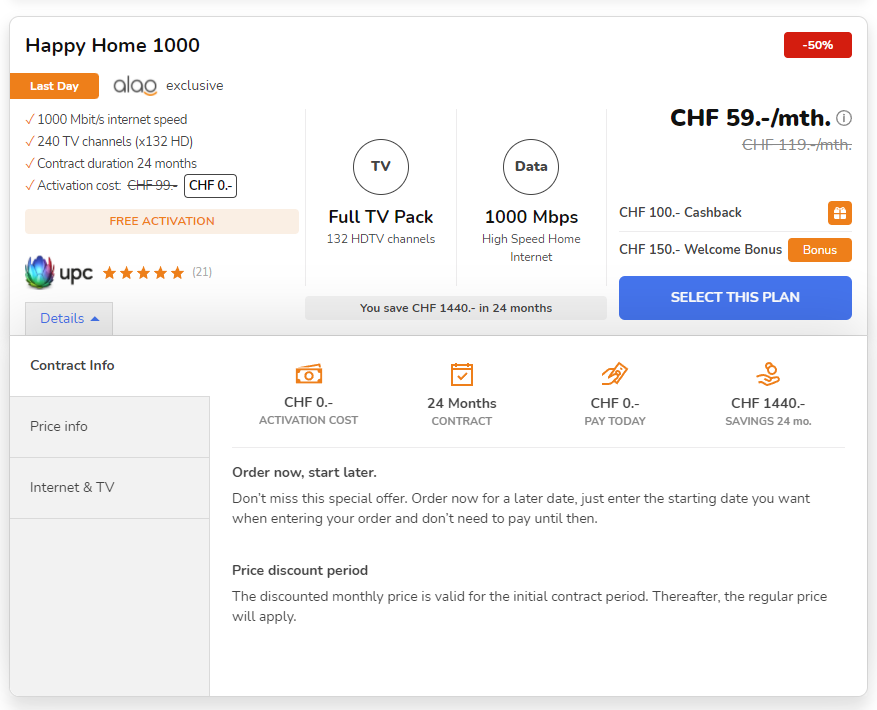Click the orange Bonus button

[819, 250]
